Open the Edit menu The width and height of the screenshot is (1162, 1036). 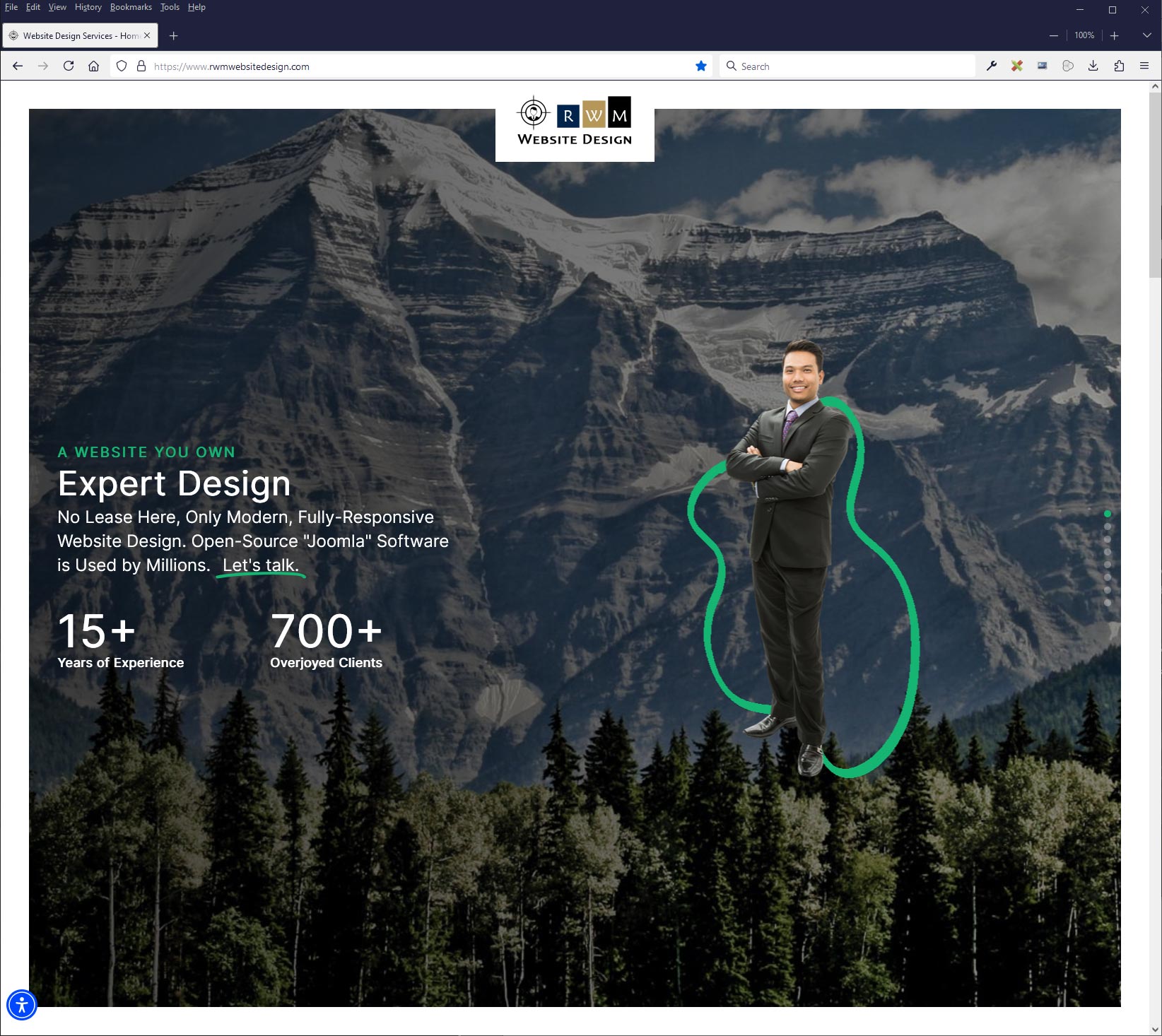[x=33, y=7]
